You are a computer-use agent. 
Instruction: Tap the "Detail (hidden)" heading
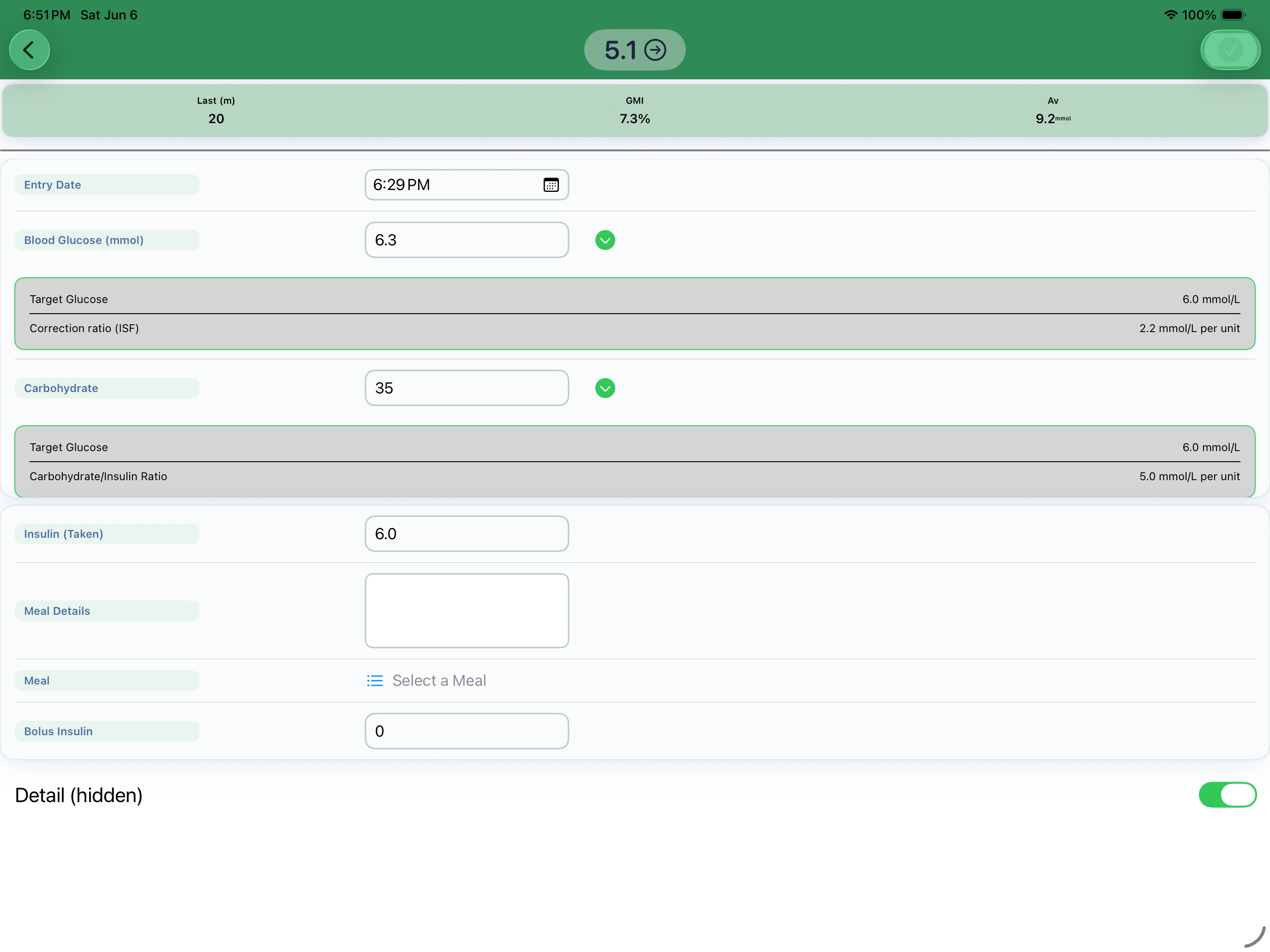(x=78, y=795)
